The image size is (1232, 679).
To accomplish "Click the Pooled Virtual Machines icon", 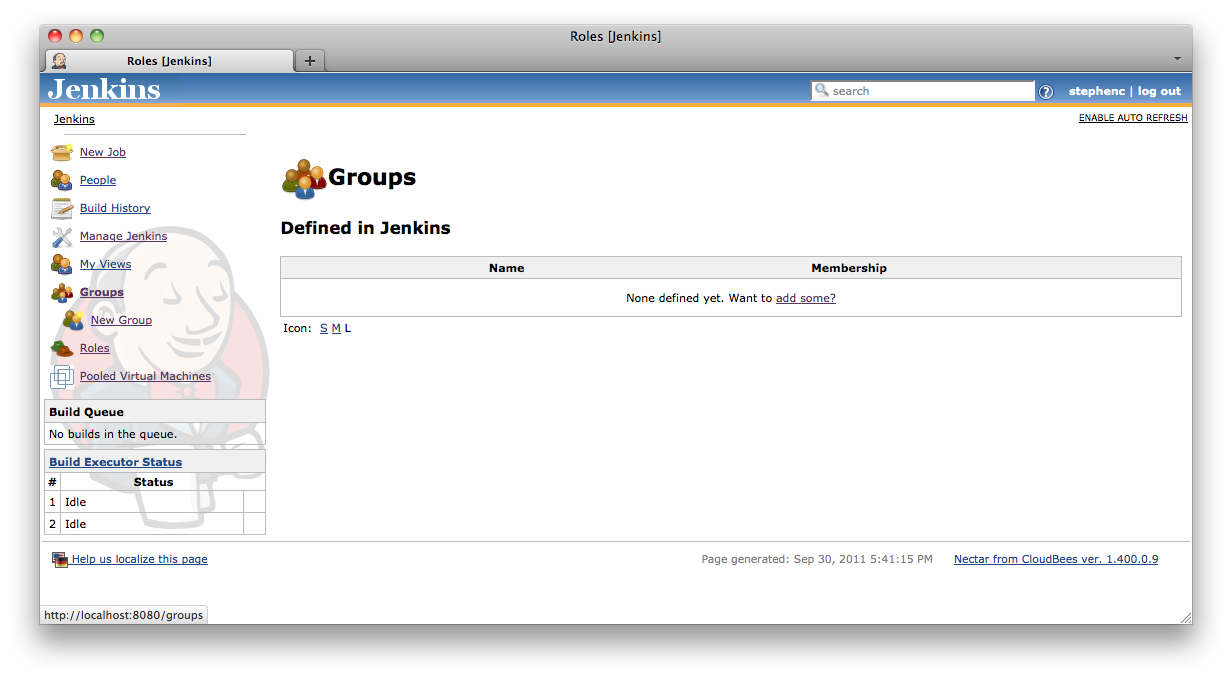I will [x=62, y=376].
